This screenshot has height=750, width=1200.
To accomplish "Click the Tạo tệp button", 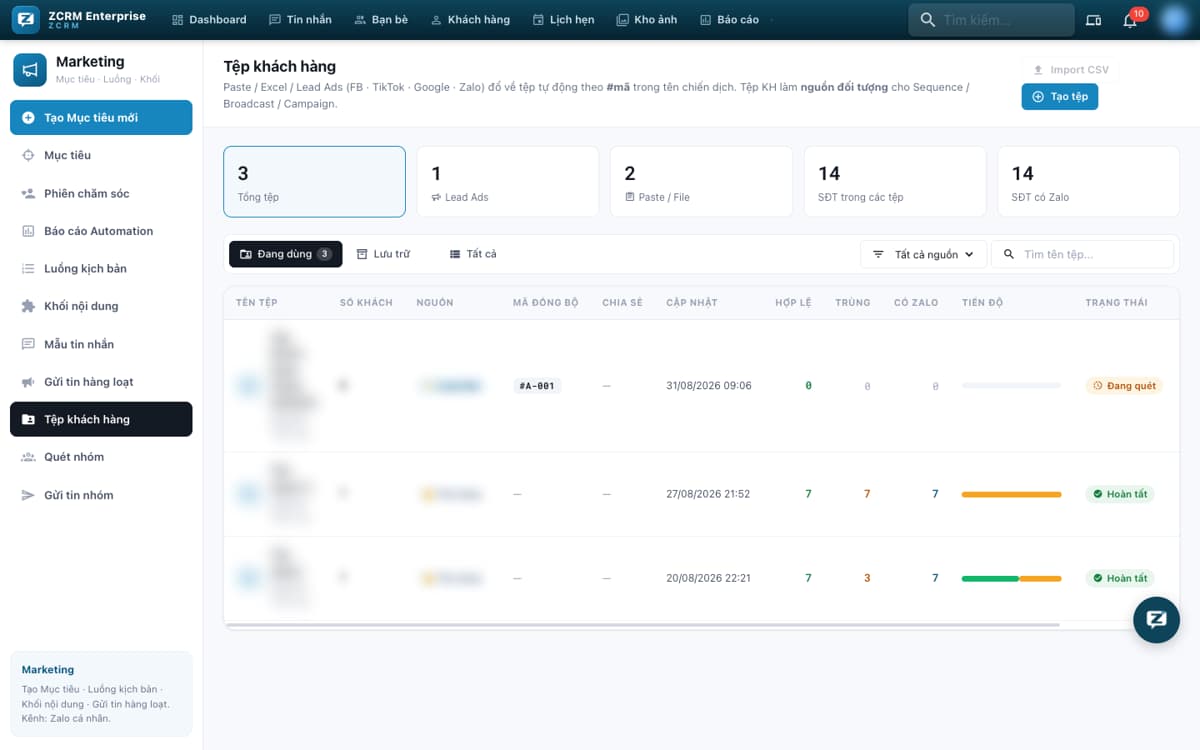I will click(1059, 96).
